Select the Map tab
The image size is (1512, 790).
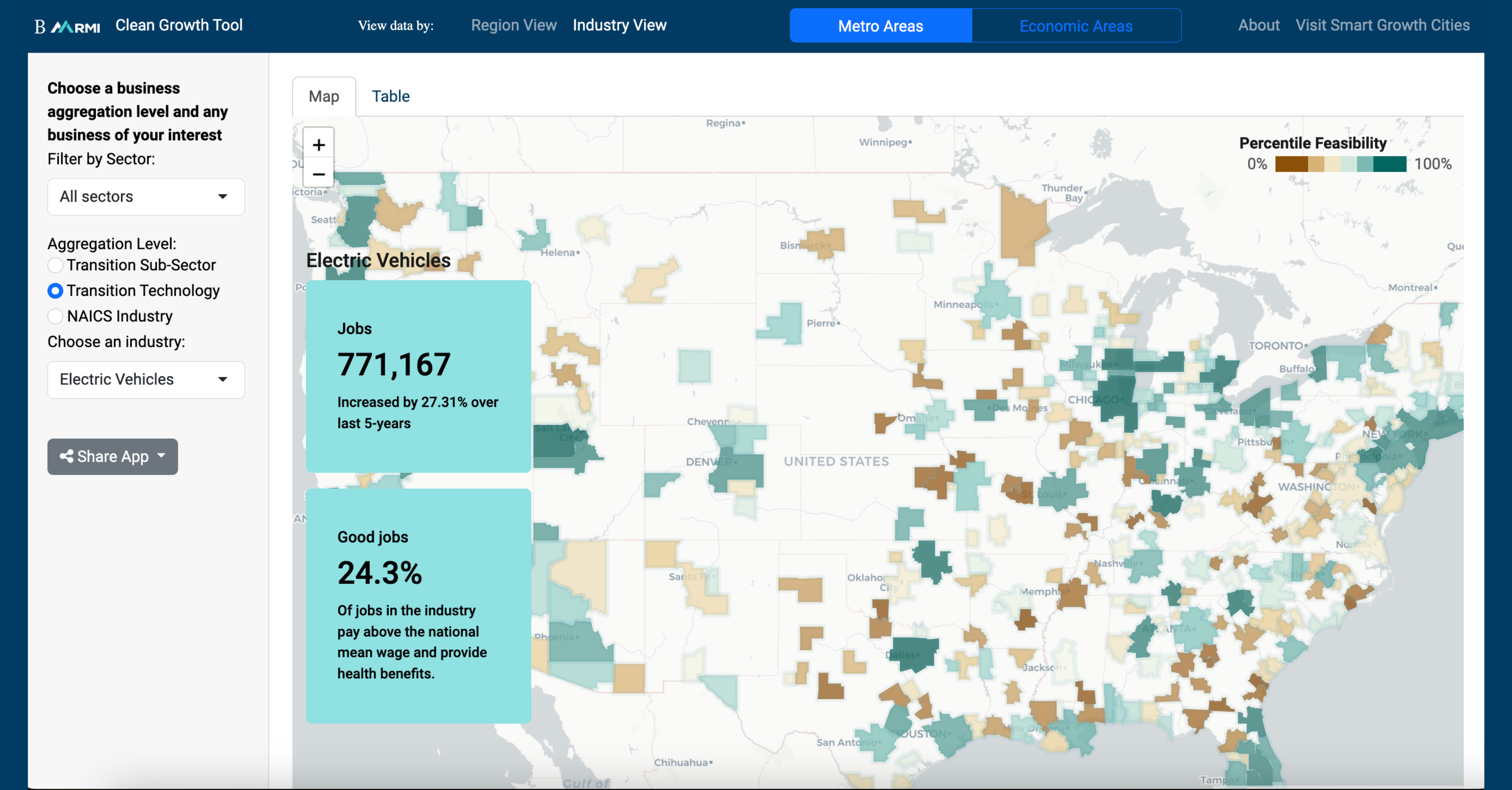coord(323,96)
